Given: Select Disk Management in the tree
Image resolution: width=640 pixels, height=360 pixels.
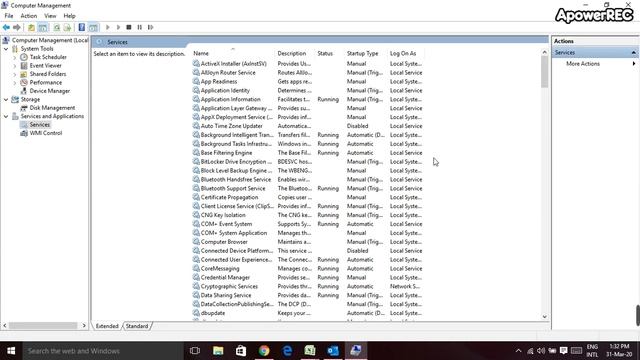Looking at the screenshot, I should (52, 108).
